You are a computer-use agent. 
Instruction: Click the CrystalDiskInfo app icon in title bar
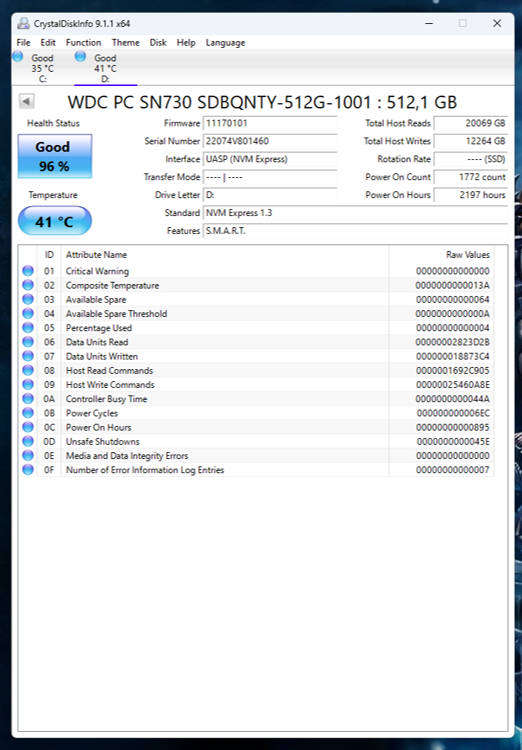(23, 23)
